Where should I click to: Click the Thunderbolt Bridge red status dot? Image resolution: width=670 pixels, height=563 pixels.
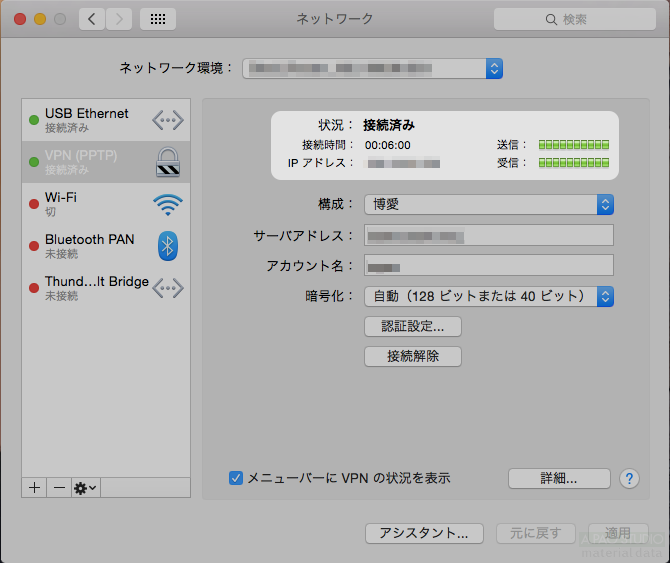pos(34,287)
